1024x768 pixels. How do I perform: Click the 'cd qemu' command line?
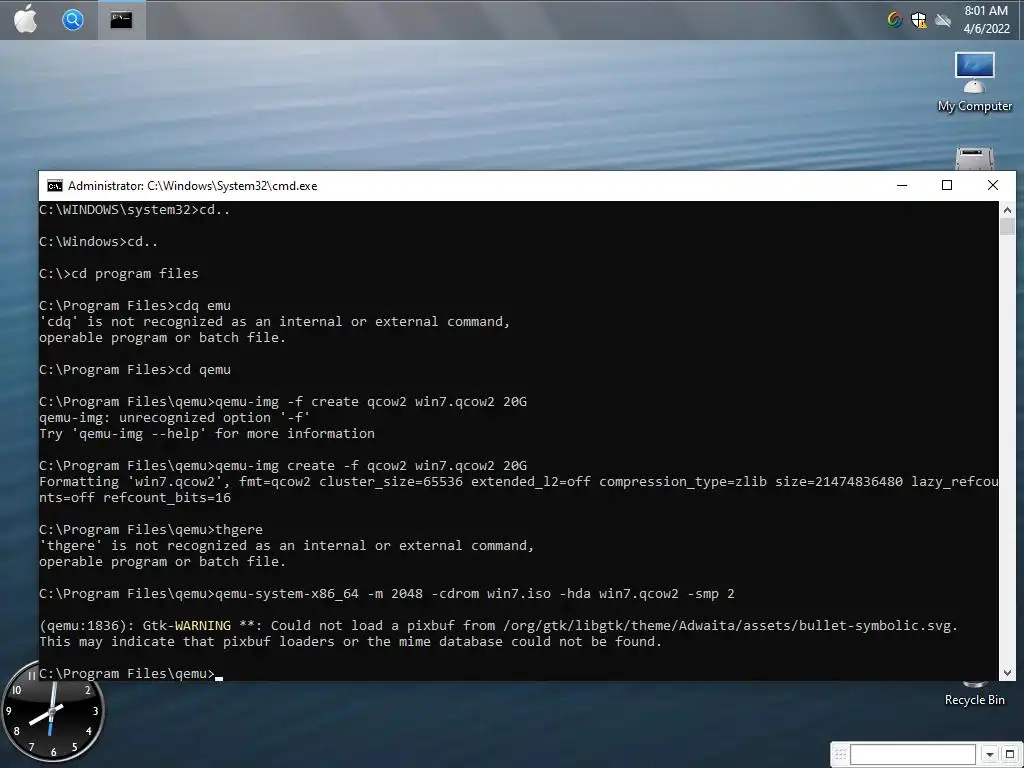tap(135, 370)
